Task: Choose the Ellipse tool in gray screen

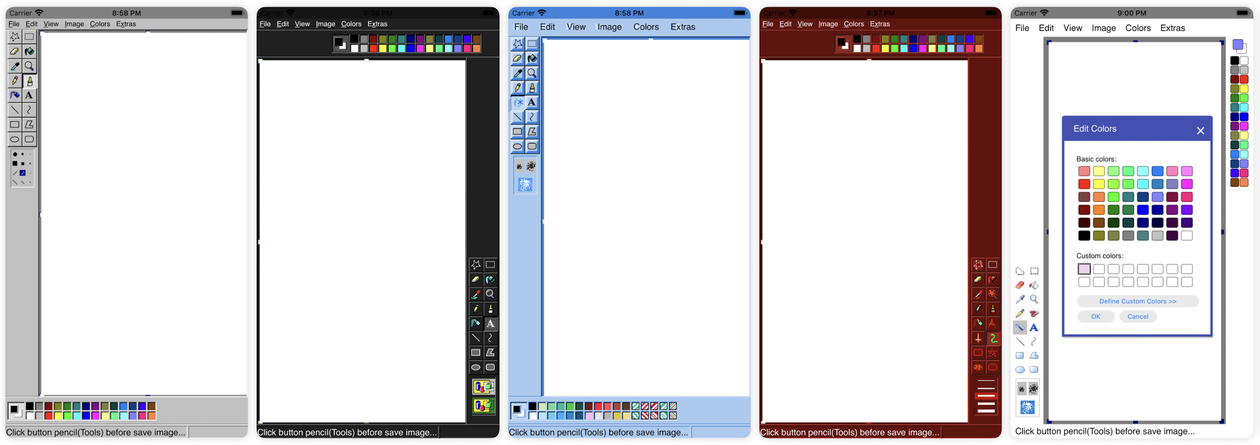Action: pos(14,139)
